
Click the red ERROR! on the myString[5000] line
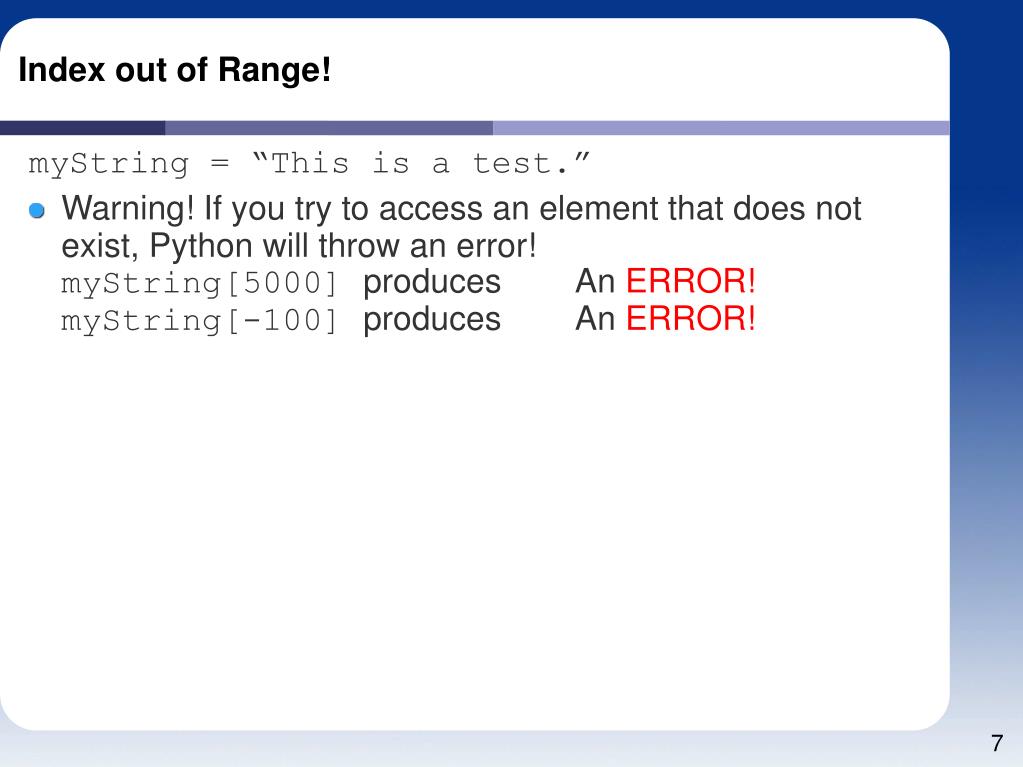tap(691, 281)
